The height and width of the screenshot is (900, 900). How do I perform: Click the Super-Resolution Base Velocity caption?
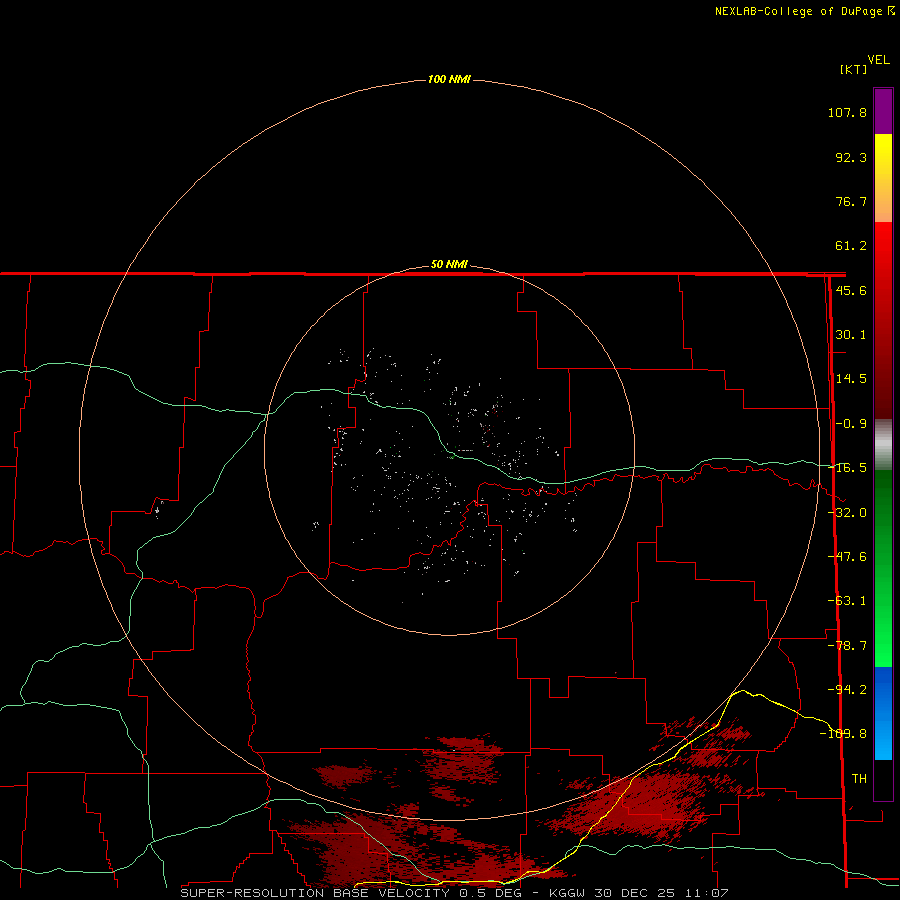pyautogui.click(x=454, y=893)
